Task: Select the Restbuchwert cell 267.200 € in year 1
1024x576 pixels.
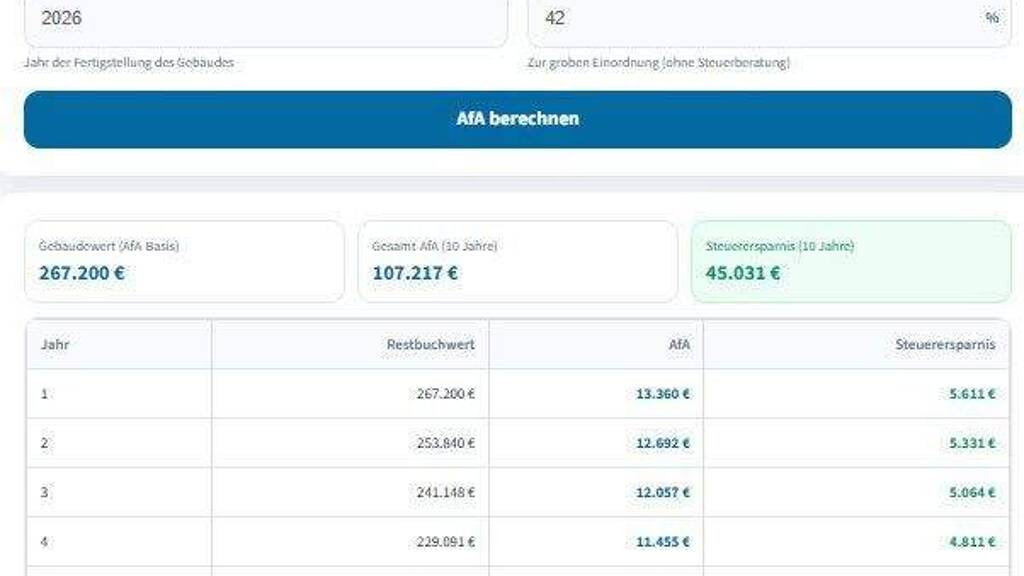Action: coord(445,394)
